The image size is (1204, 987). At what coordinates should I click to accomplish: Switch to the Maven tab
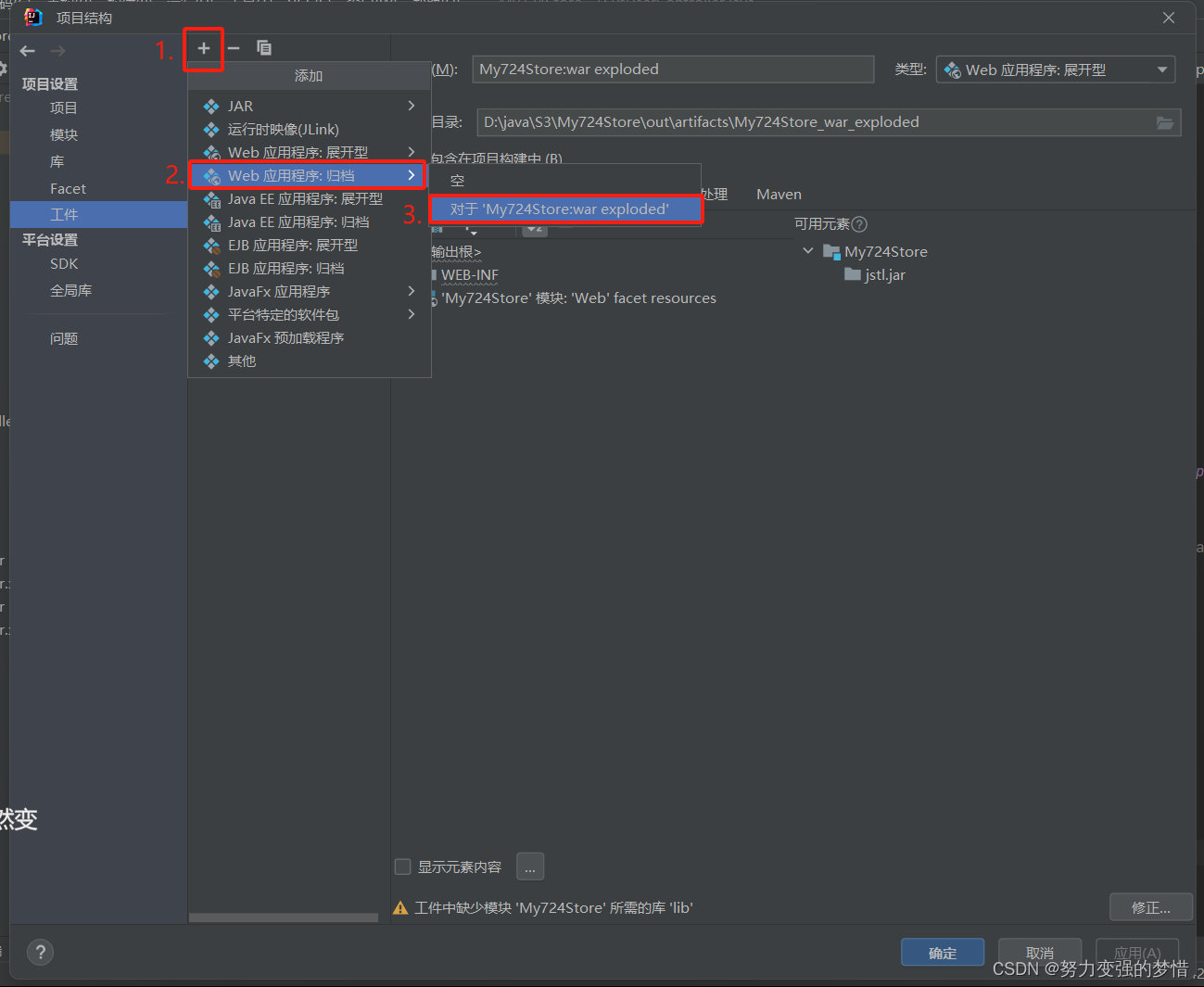tap(779, 194)
